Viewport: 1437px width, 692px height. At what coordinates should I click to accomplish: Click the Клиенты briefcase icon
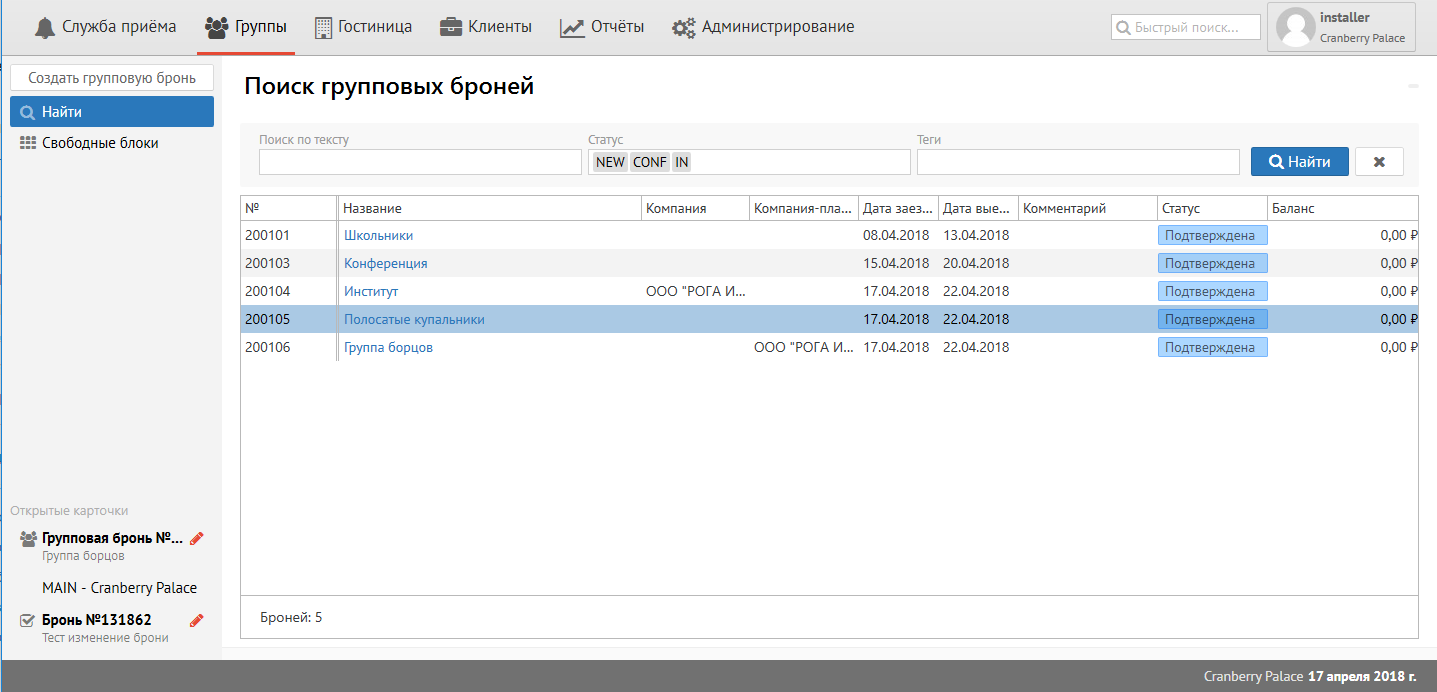[451, 27]
